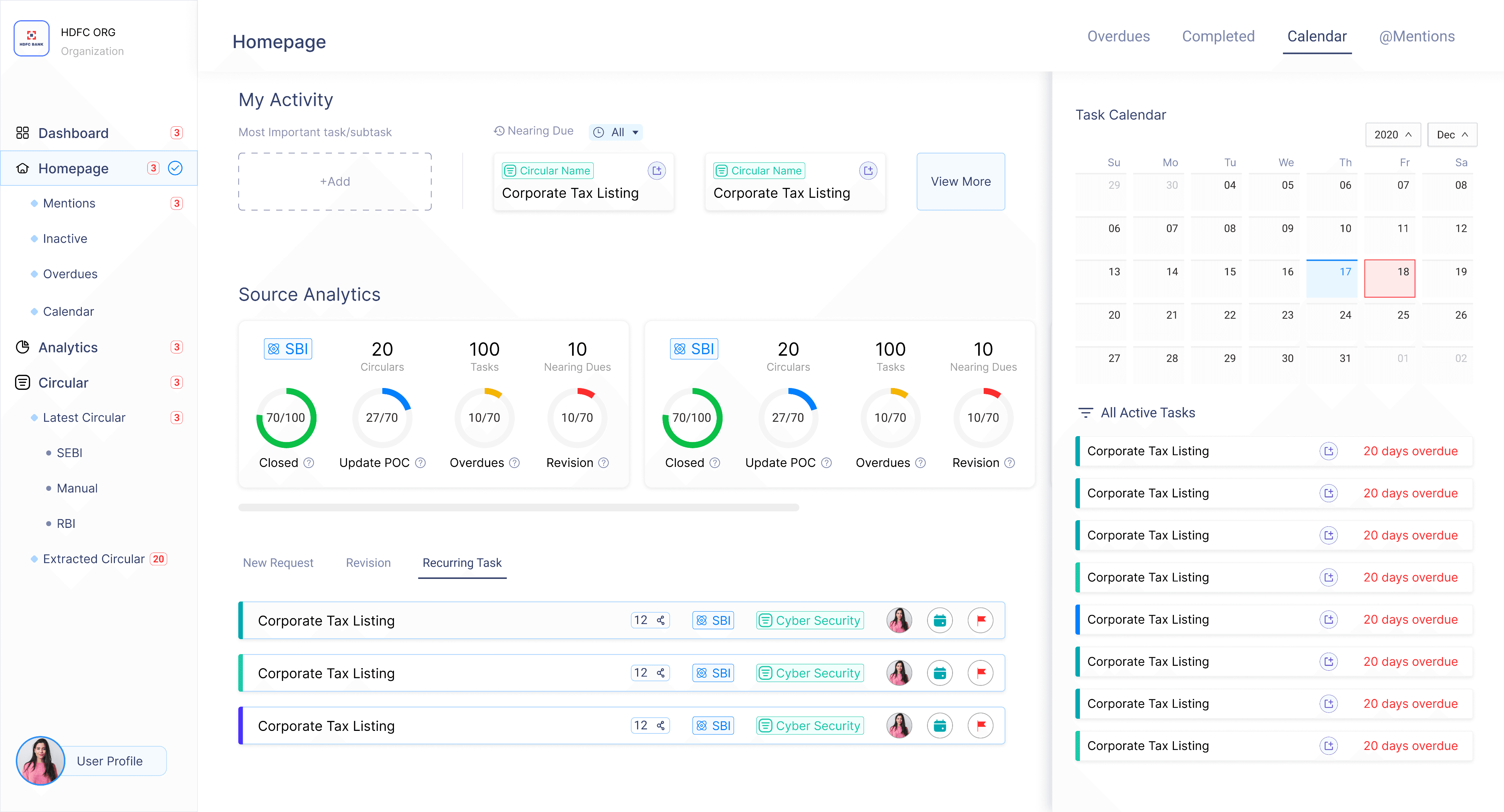Toggle the checkmark circle beside Homepage
This screenshot has width=1504, height=812.
175,168
